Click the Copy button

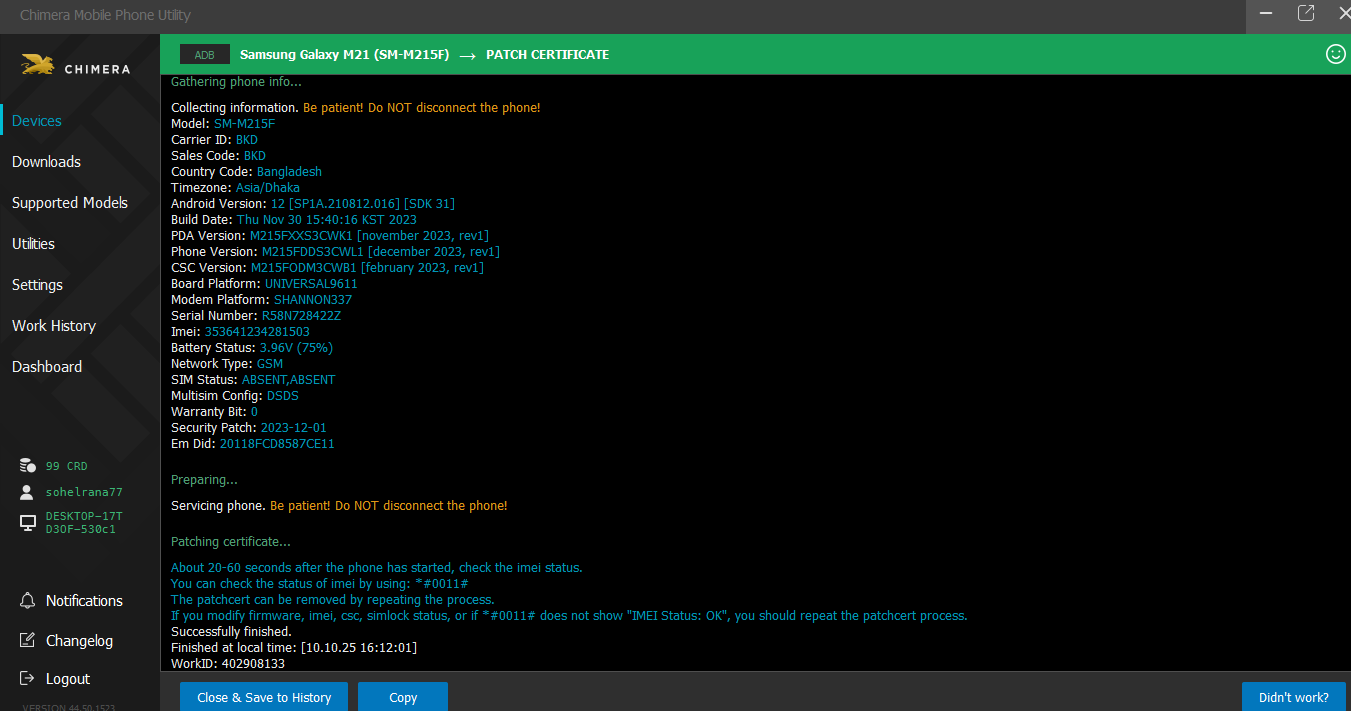pyautogui.click(x=403, y=697)
